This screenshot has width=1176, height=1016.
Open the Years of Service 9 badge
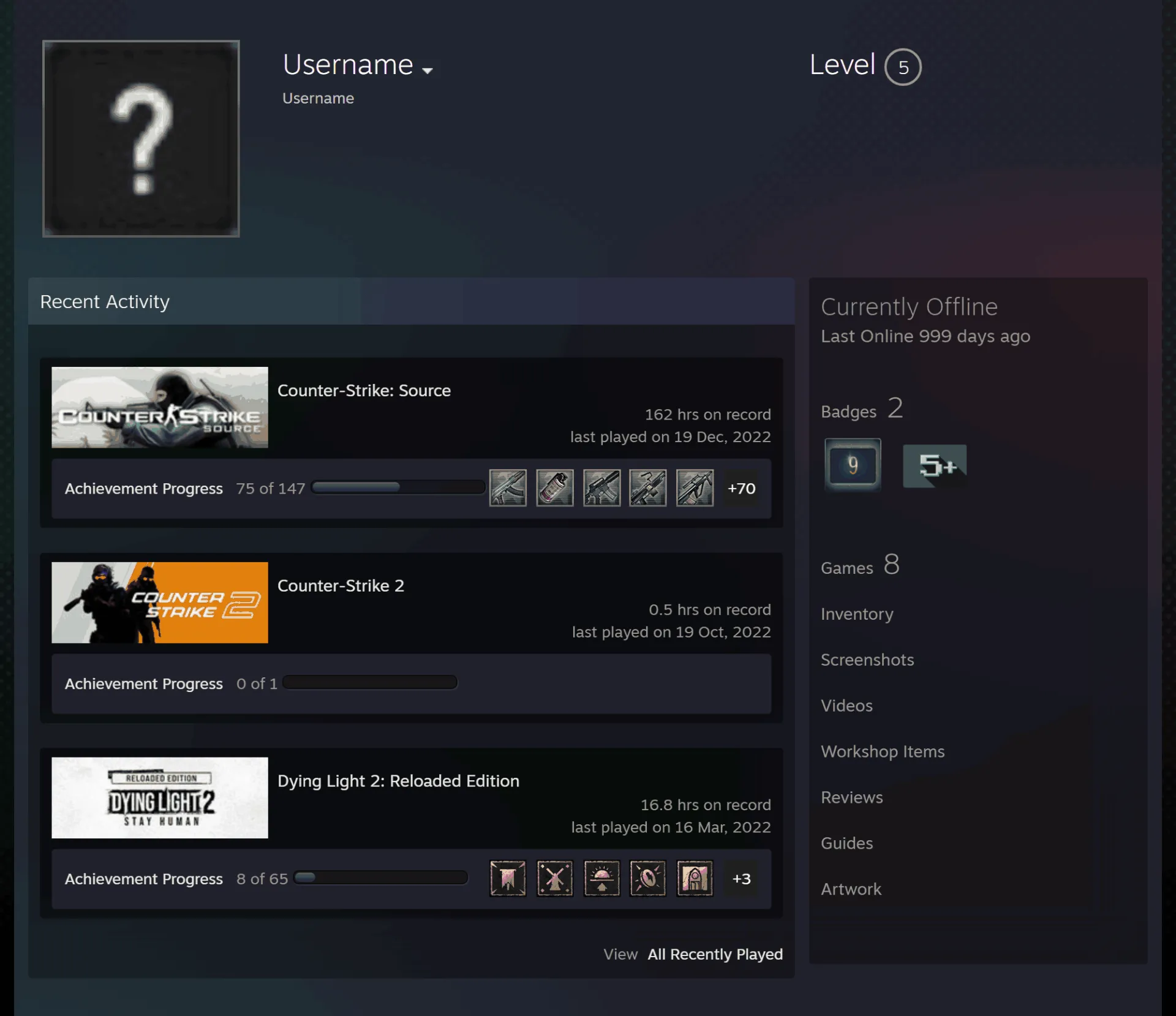pyautogui.click(x=853, y=465)
